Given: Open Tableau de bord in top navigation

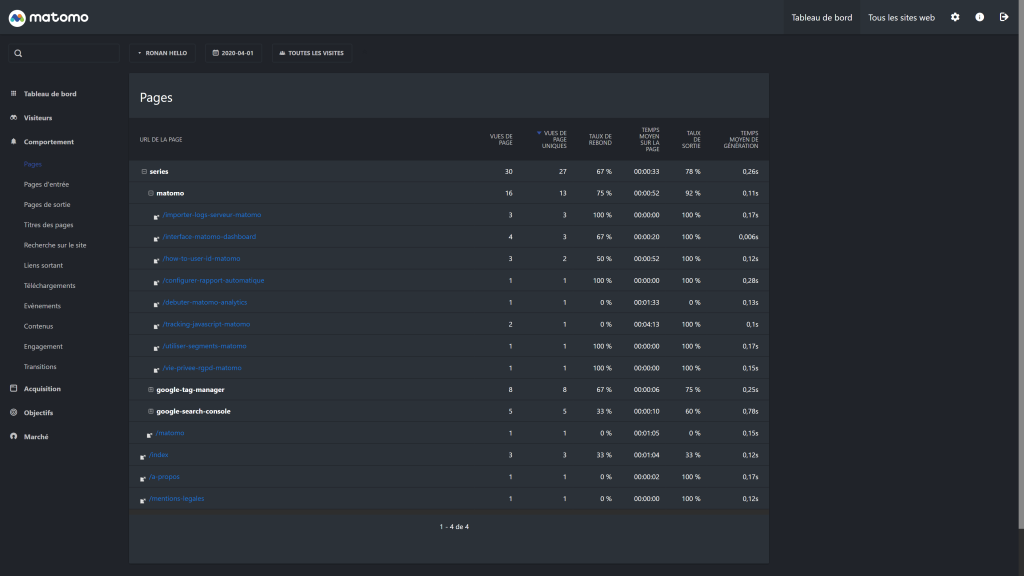Looking at the screenshot, I should (822, 18).
